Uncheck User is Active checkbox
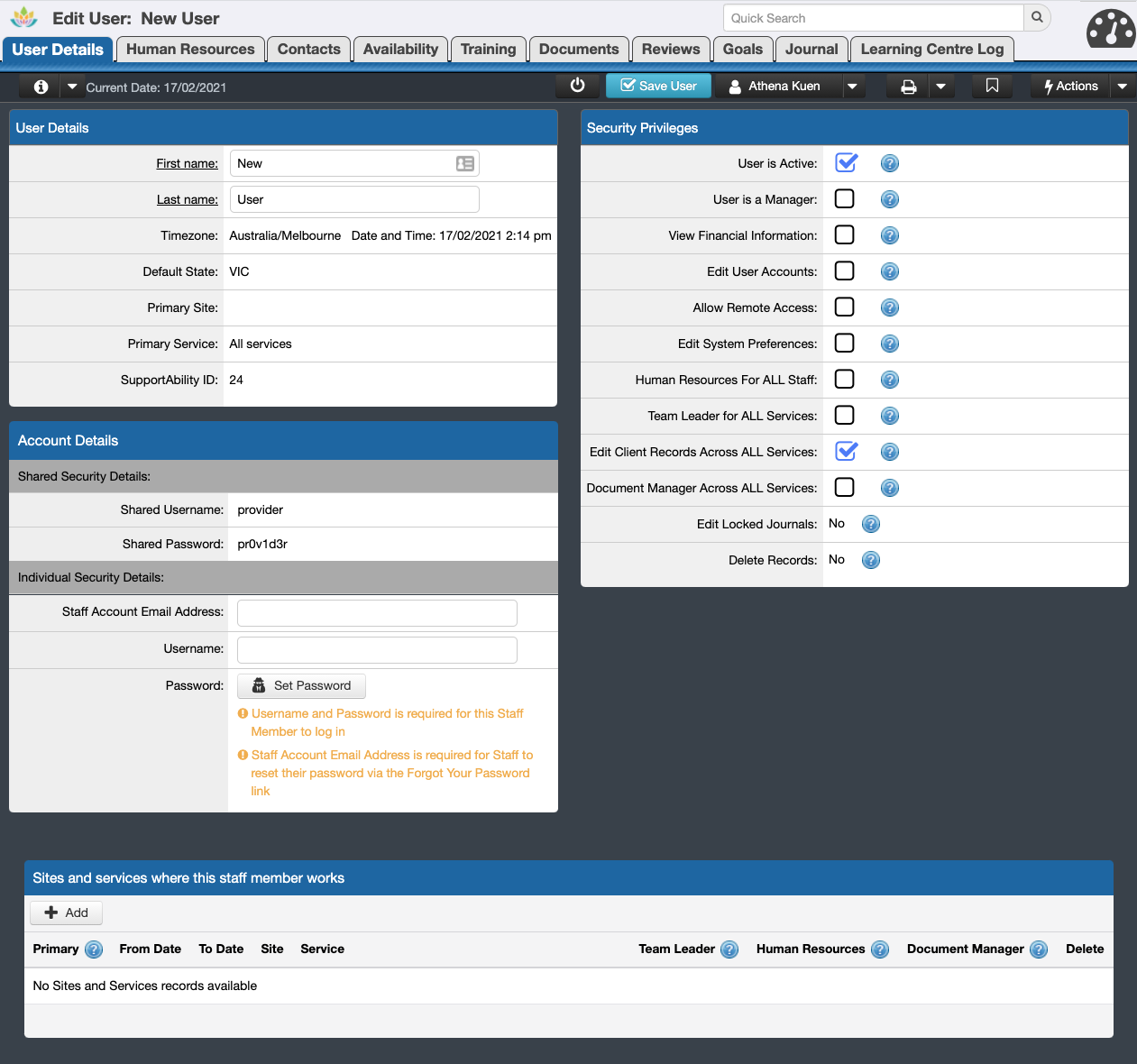The image size is (1137, 1064). pos(846,162)
